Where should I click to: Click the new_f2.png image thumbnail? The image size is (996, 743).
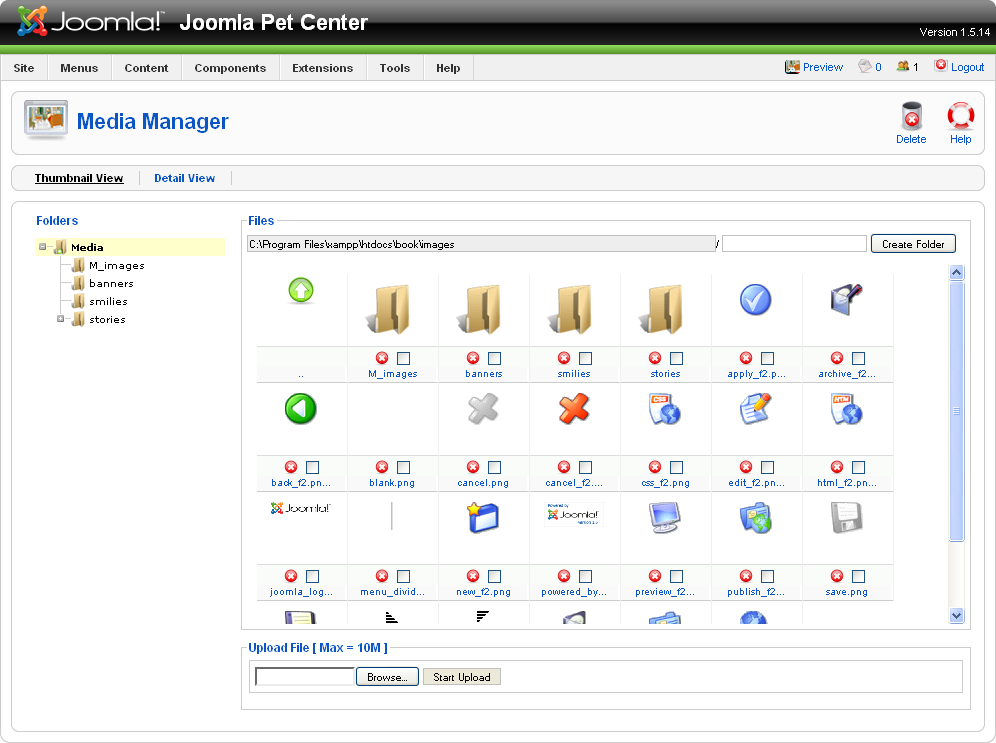coord(483,517)
